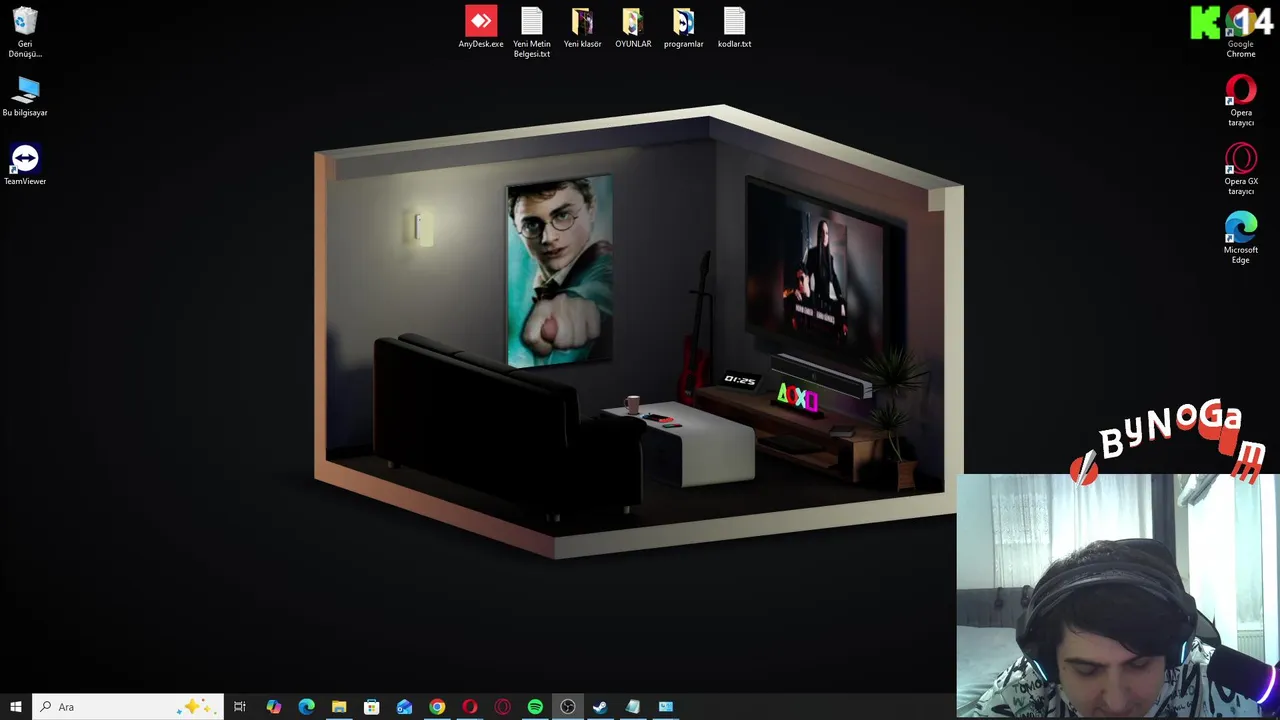
Task: Select the Bu bilgisayar desktop icon
Action: point(25,97)
